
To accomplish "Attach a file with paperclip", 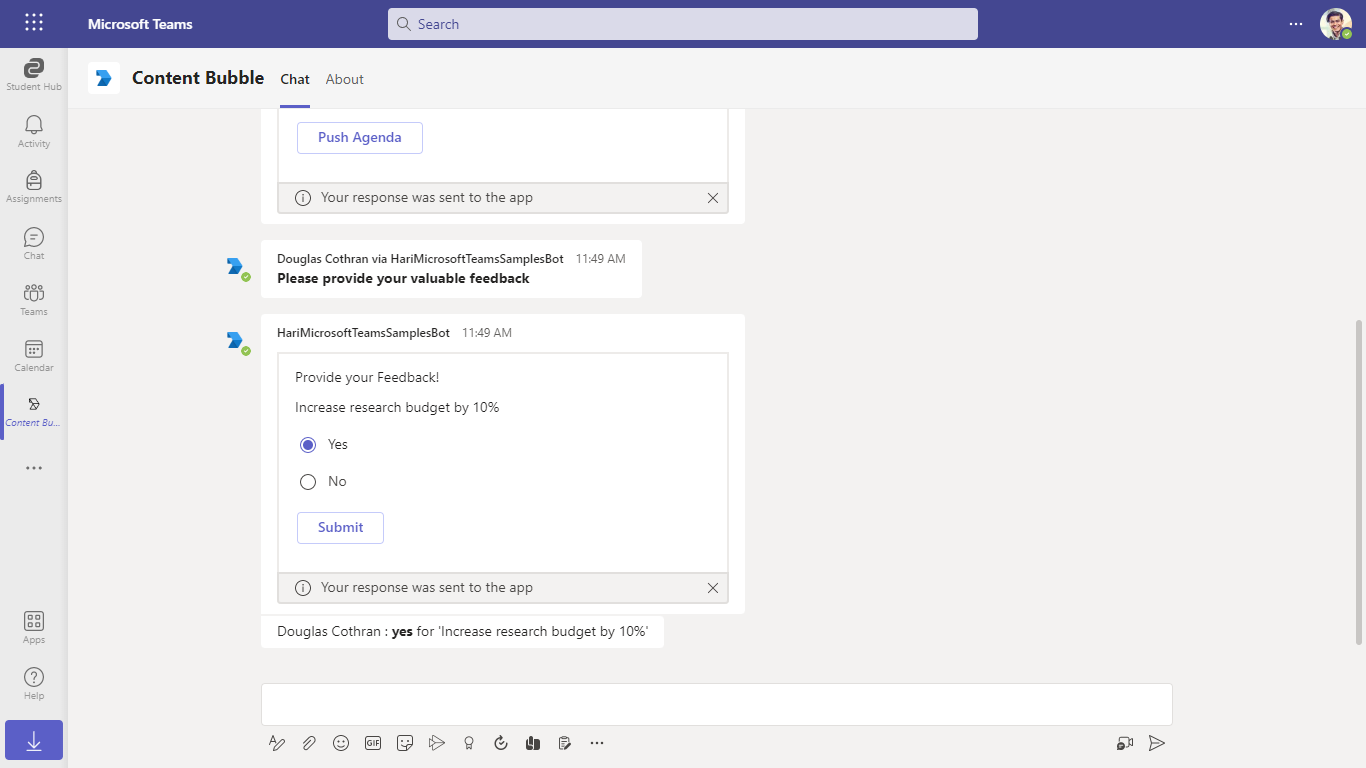I will (309, 743).
